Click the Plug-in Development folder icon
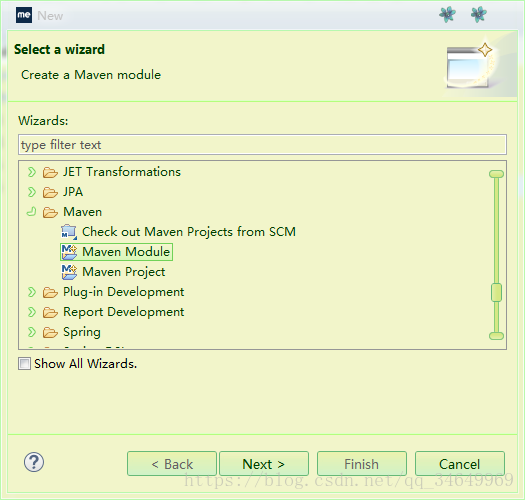This screenshot has width=525, height=500. click(50, 292)
